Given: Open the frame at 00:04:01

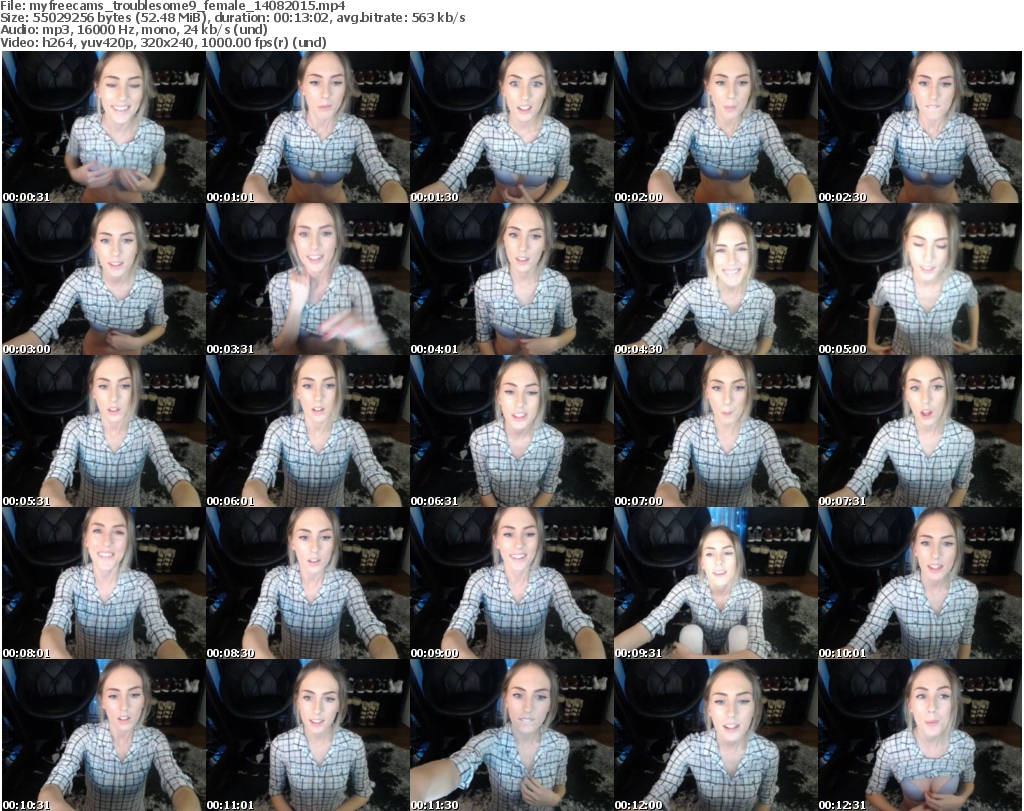Looking at the screenshot, I should tap(511, 279).
